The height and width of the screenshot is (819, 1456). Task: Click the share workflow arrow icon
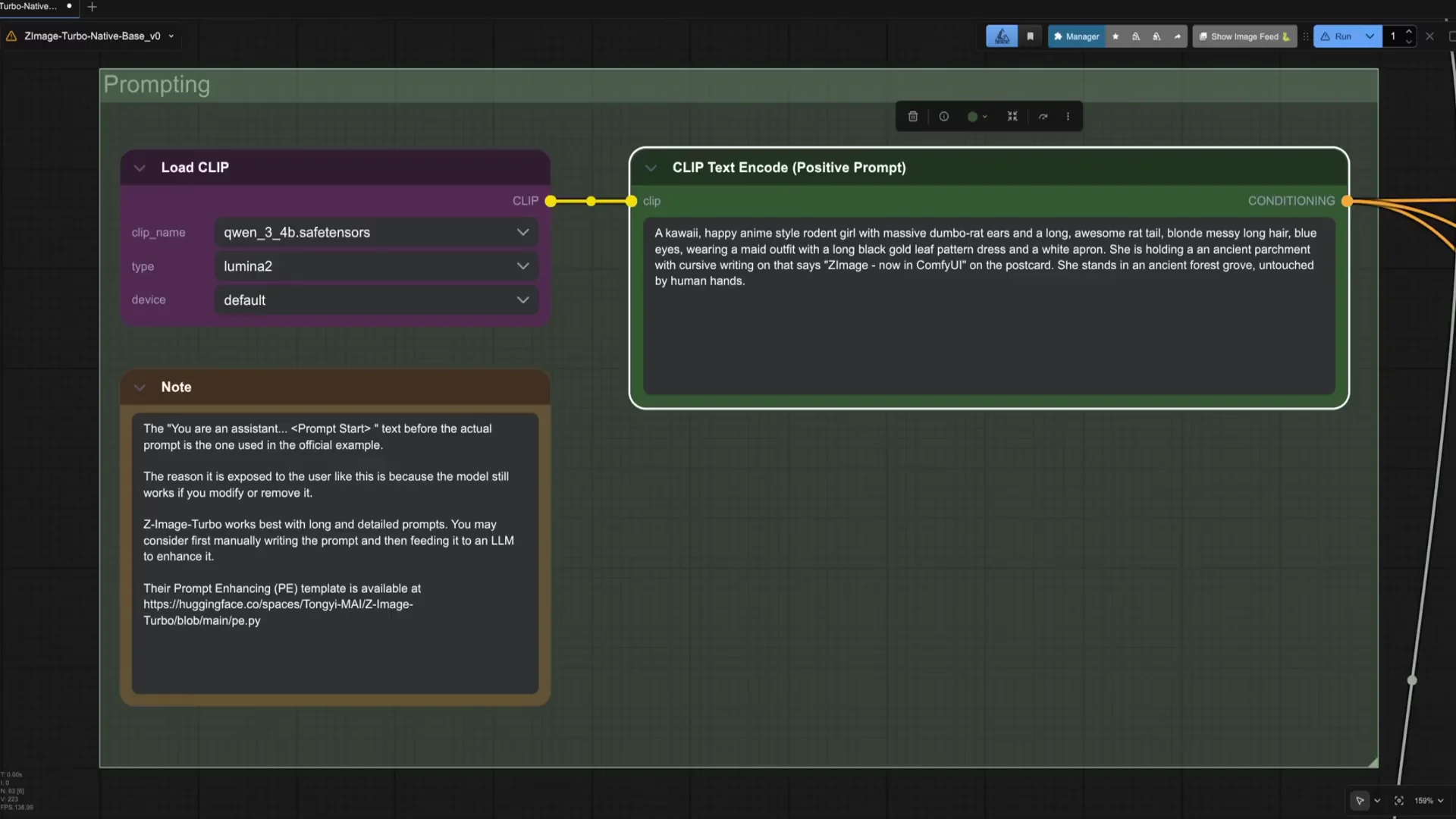1177,36
